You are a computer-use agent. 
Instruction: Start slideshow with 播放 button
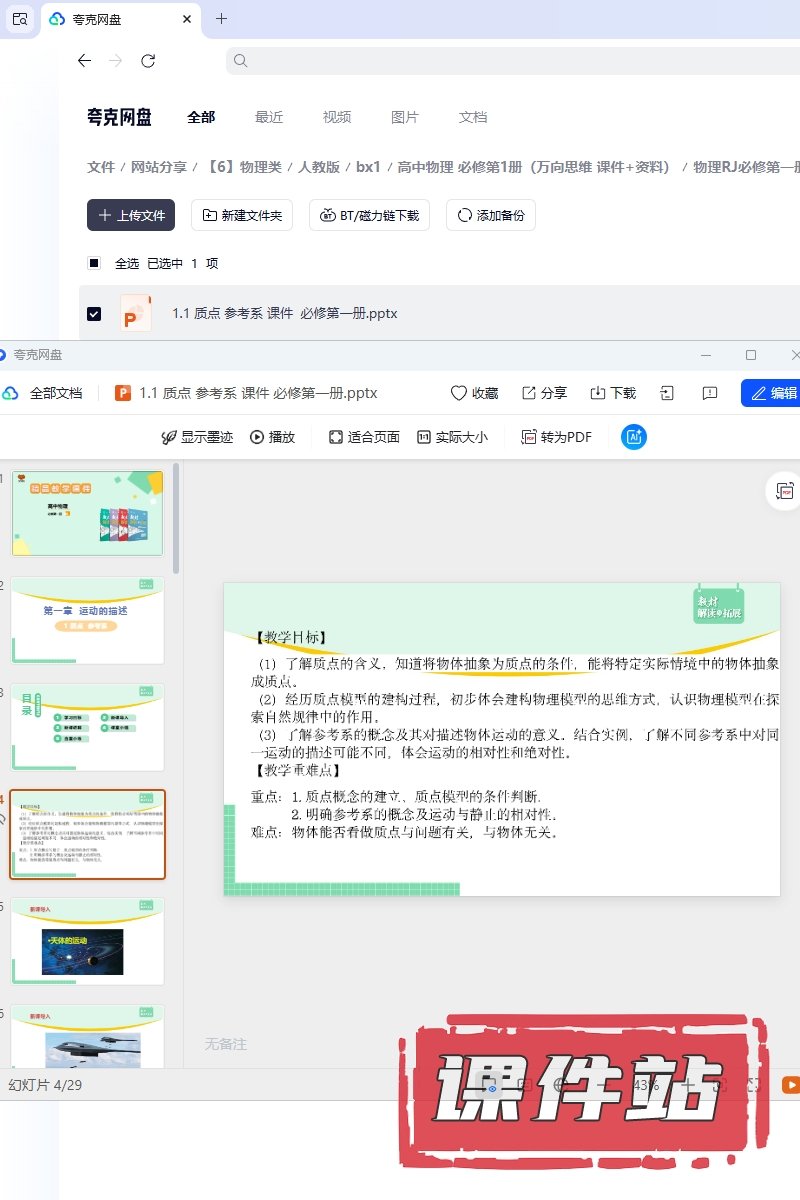[273, 437]
